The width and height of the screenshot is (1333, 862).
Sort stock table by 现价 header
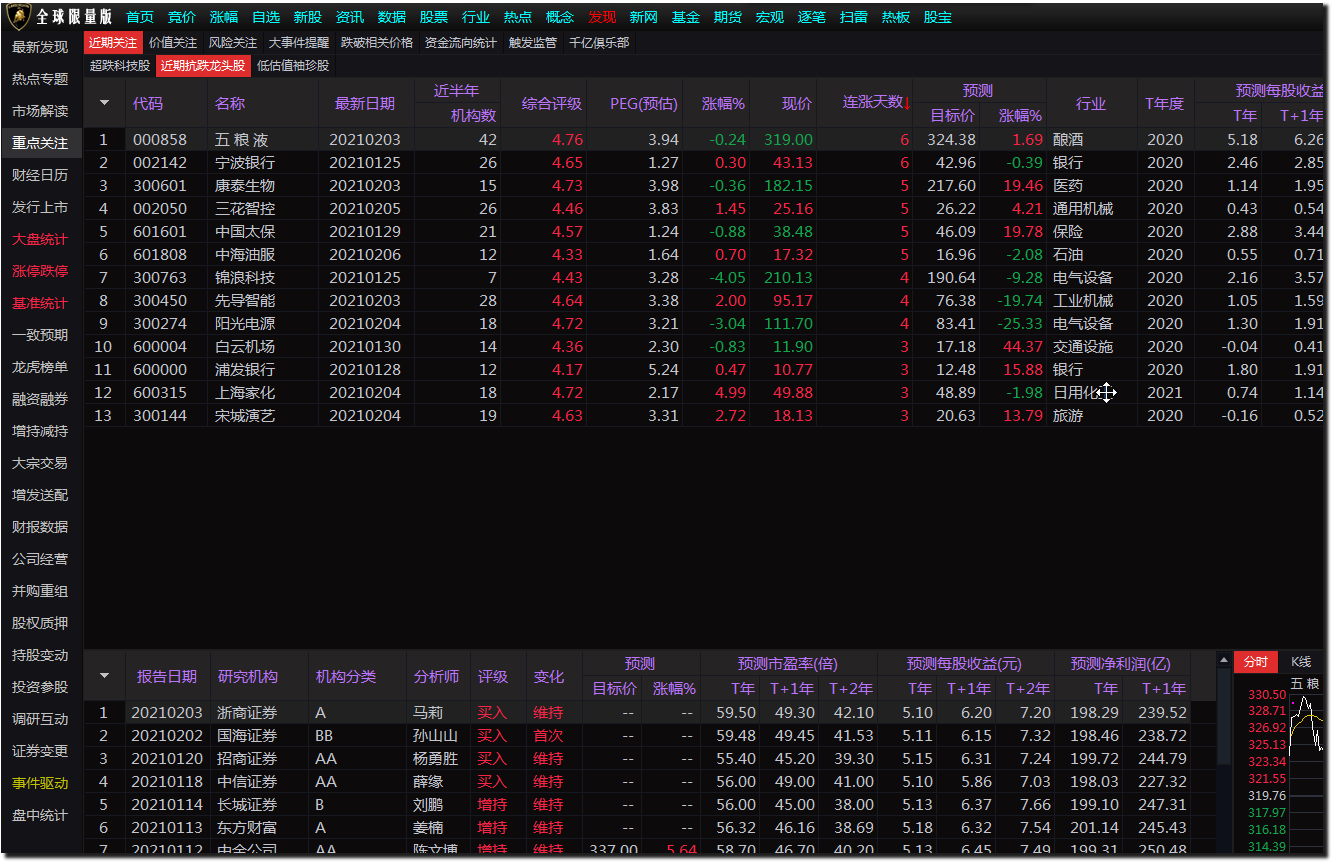coord(797,103)
